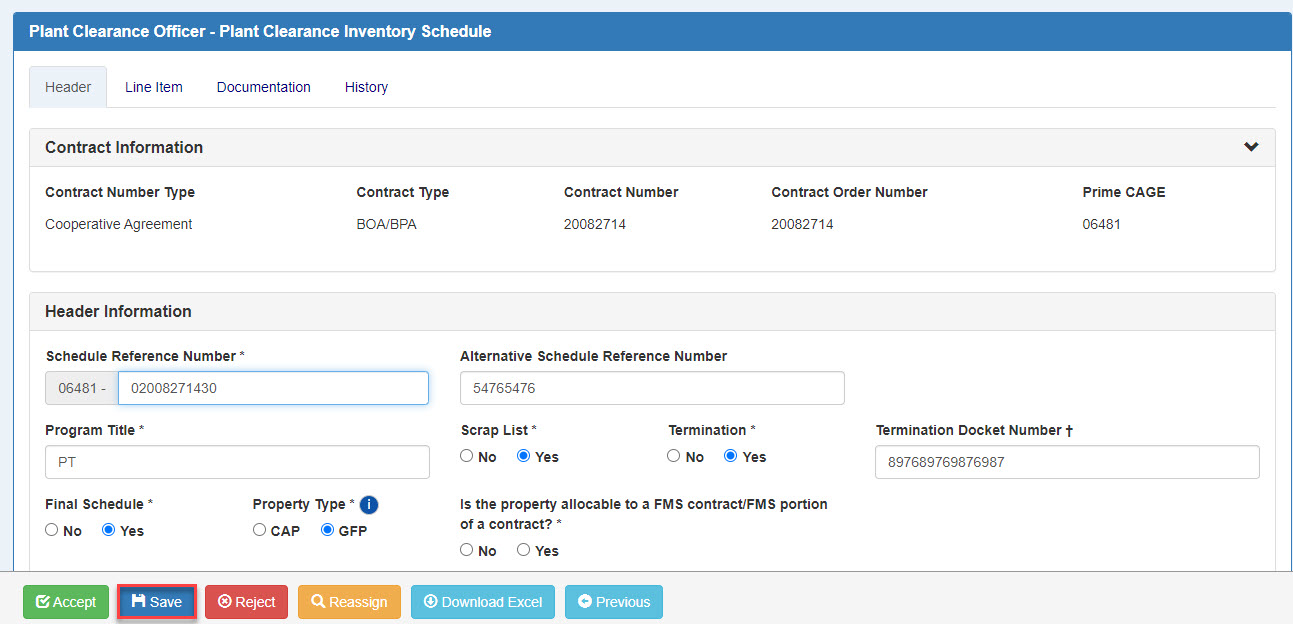The height and width of the screenshot is (624, 1293).
Task: Select CAP as Property Type
Action: pos(260,531)
